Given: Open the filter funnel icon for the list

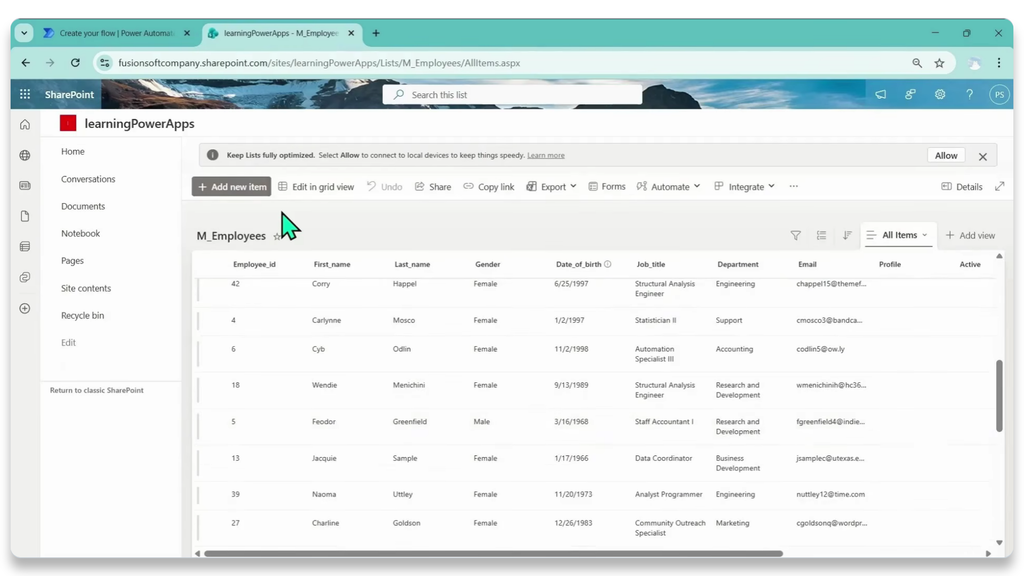Looking at the screenshot, I should coord(795,235).
